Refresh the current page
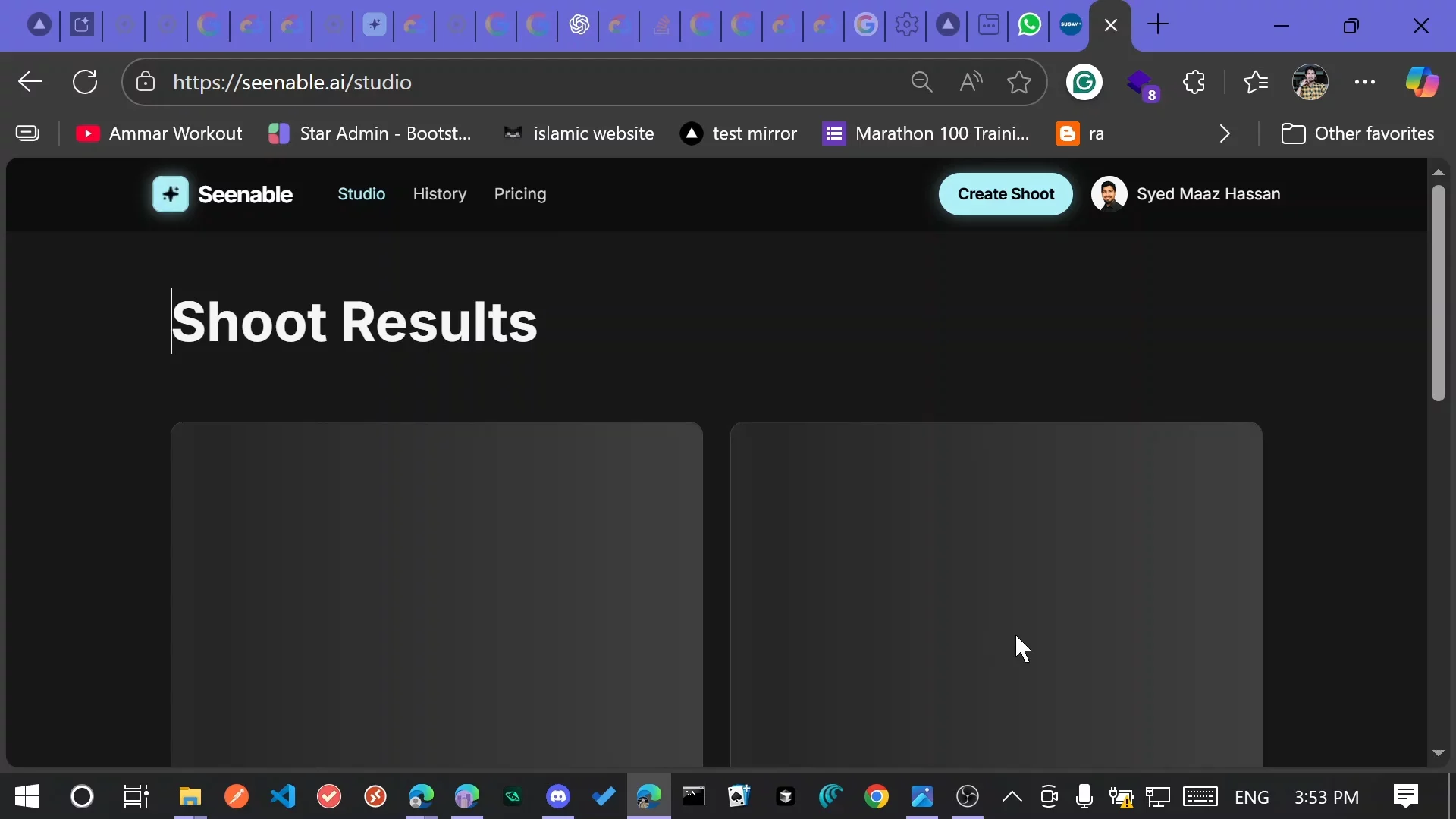This screenshot has height=819, width=1456. [85, 82]
